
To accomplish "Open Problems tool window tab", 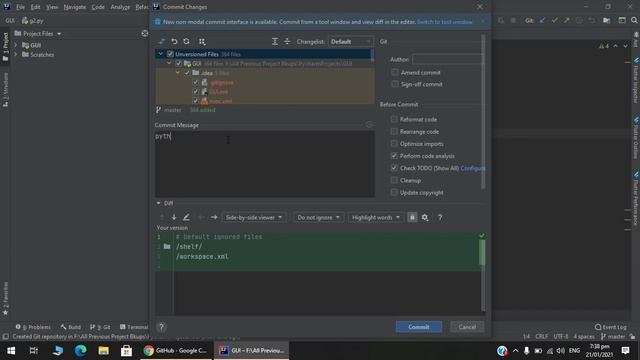I will 33,327.
